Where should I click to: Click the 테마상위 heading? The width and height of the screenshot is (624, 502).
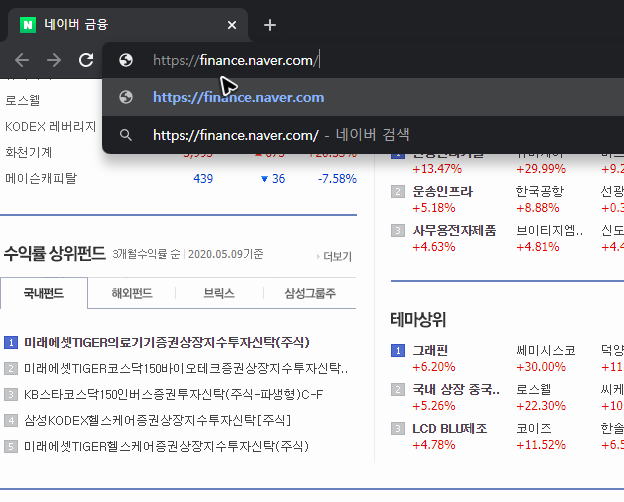[x=418, y=319]
